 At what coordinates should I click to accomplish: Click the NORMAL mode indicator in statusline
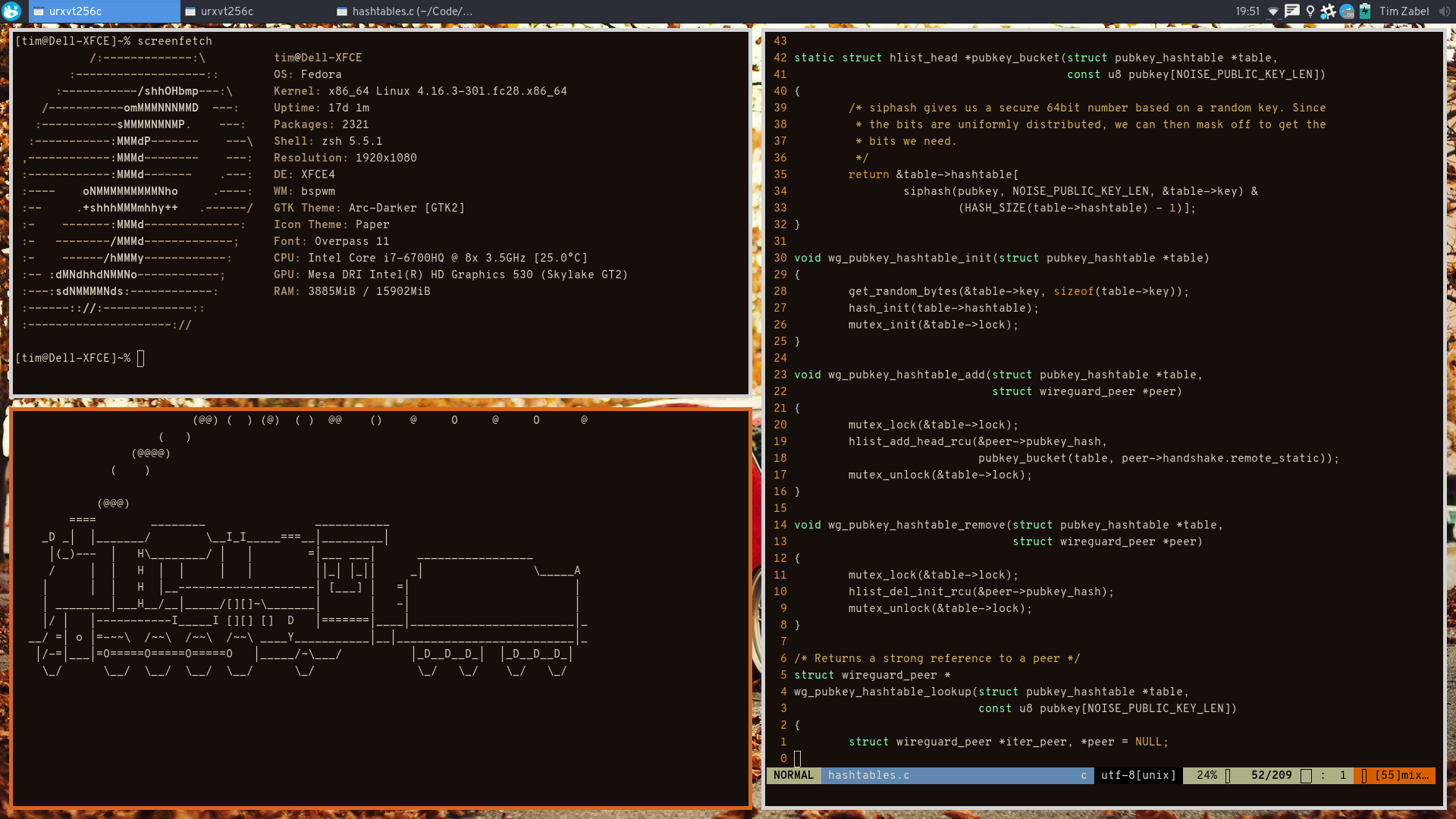[793, 775]
